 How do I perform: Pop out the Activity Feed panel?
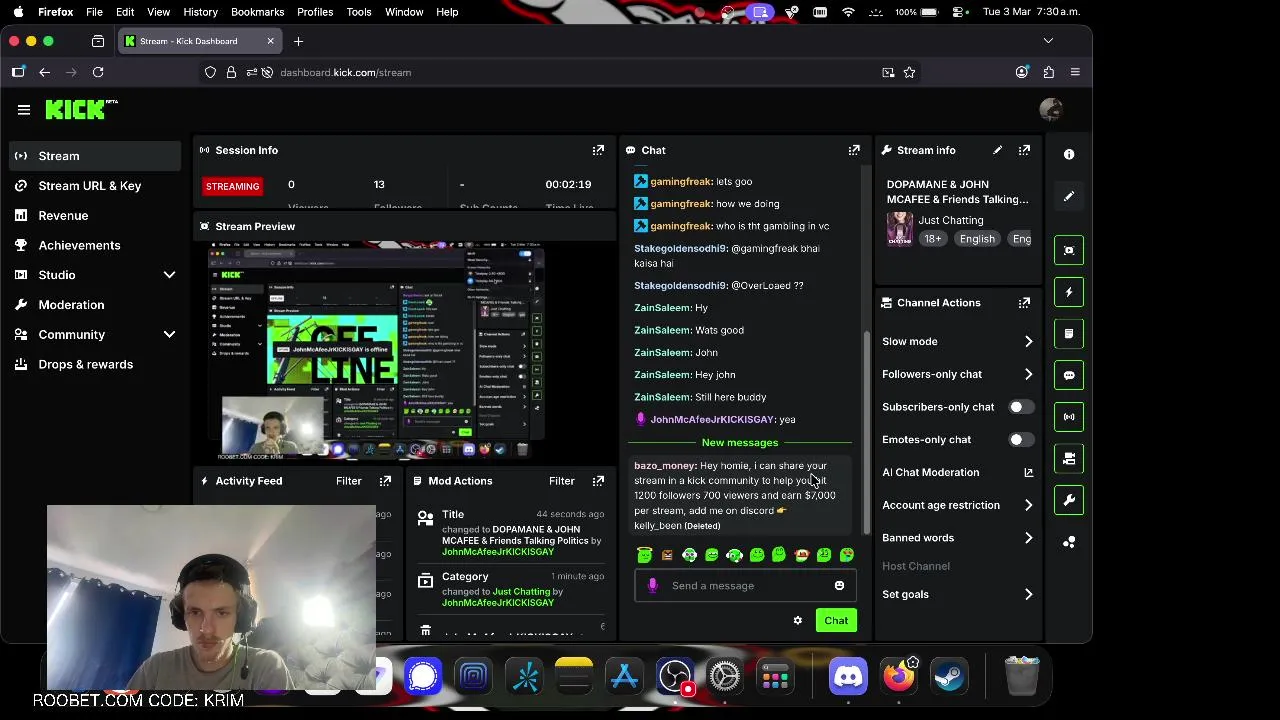[385, 481]
